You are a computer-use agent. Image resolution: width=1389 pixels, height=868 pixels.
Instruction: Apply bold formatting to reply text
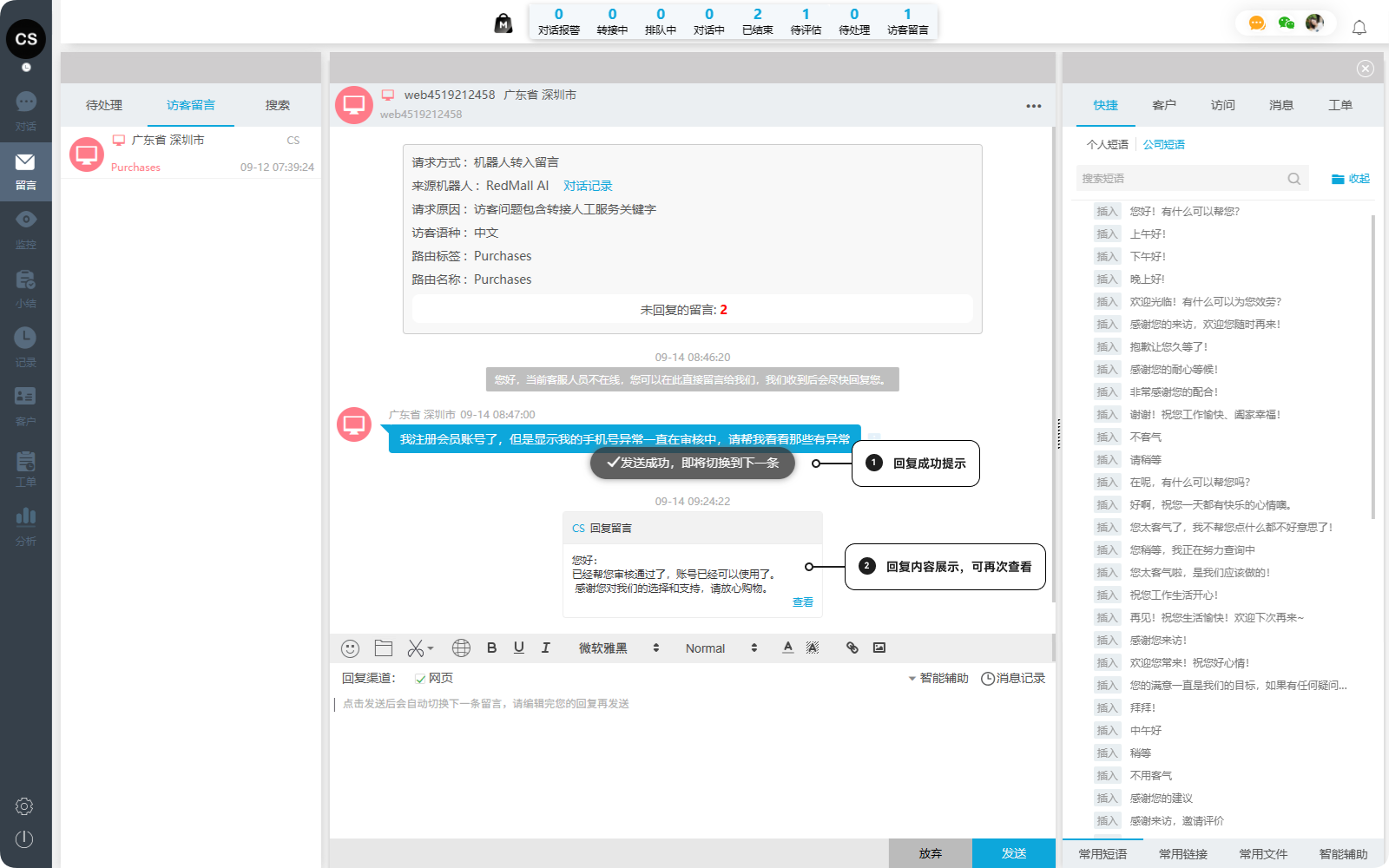click(x=491, y=648)
